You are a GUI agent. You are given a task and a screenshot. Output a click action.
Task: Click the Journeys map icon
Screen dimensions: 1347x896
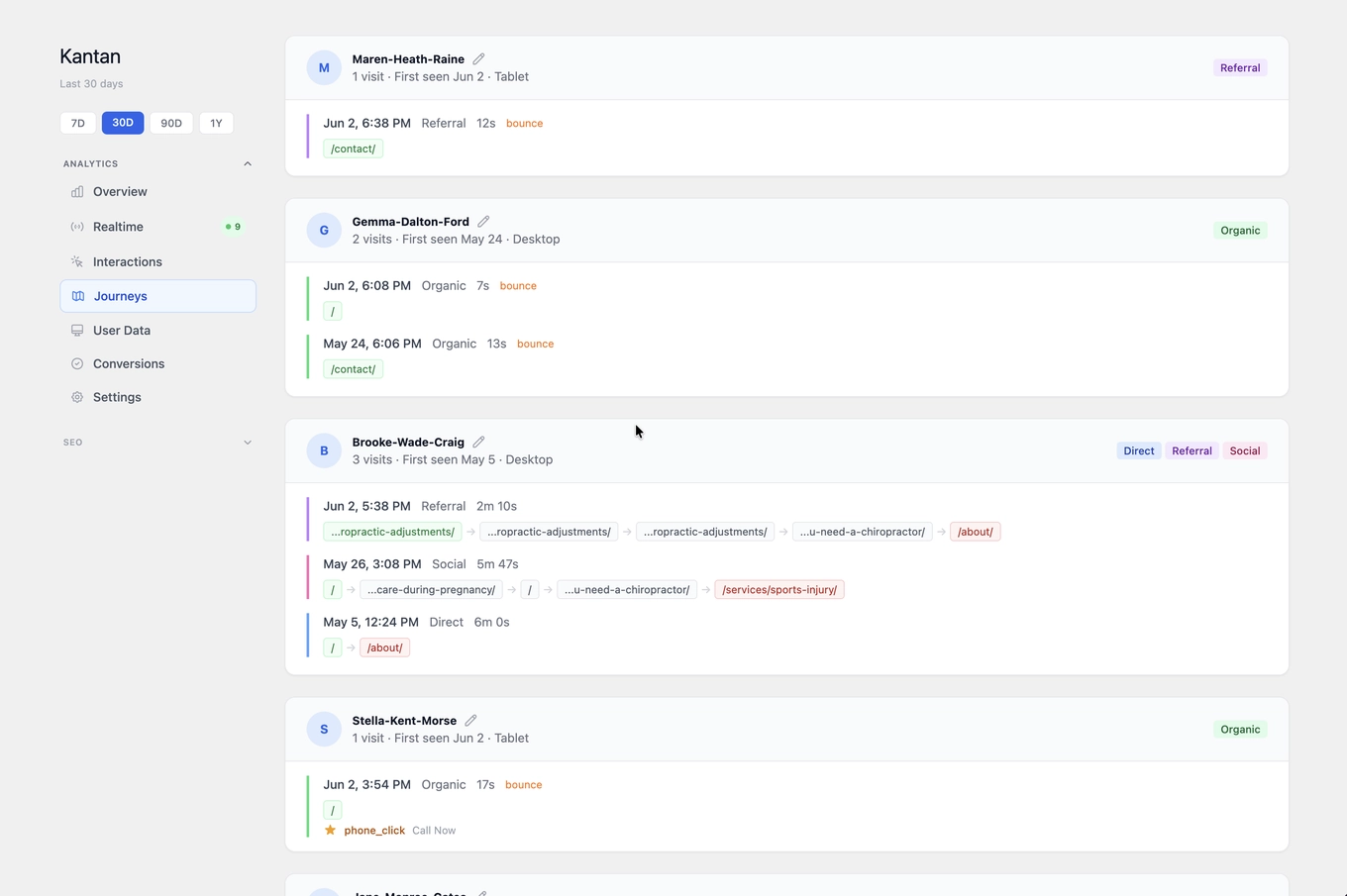78,296
